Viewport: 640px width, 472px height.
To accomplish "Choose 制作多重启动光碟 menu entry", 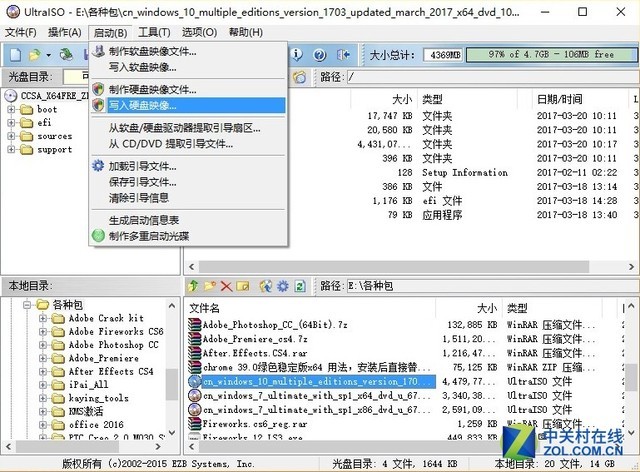I will click(x=188, y=236).
